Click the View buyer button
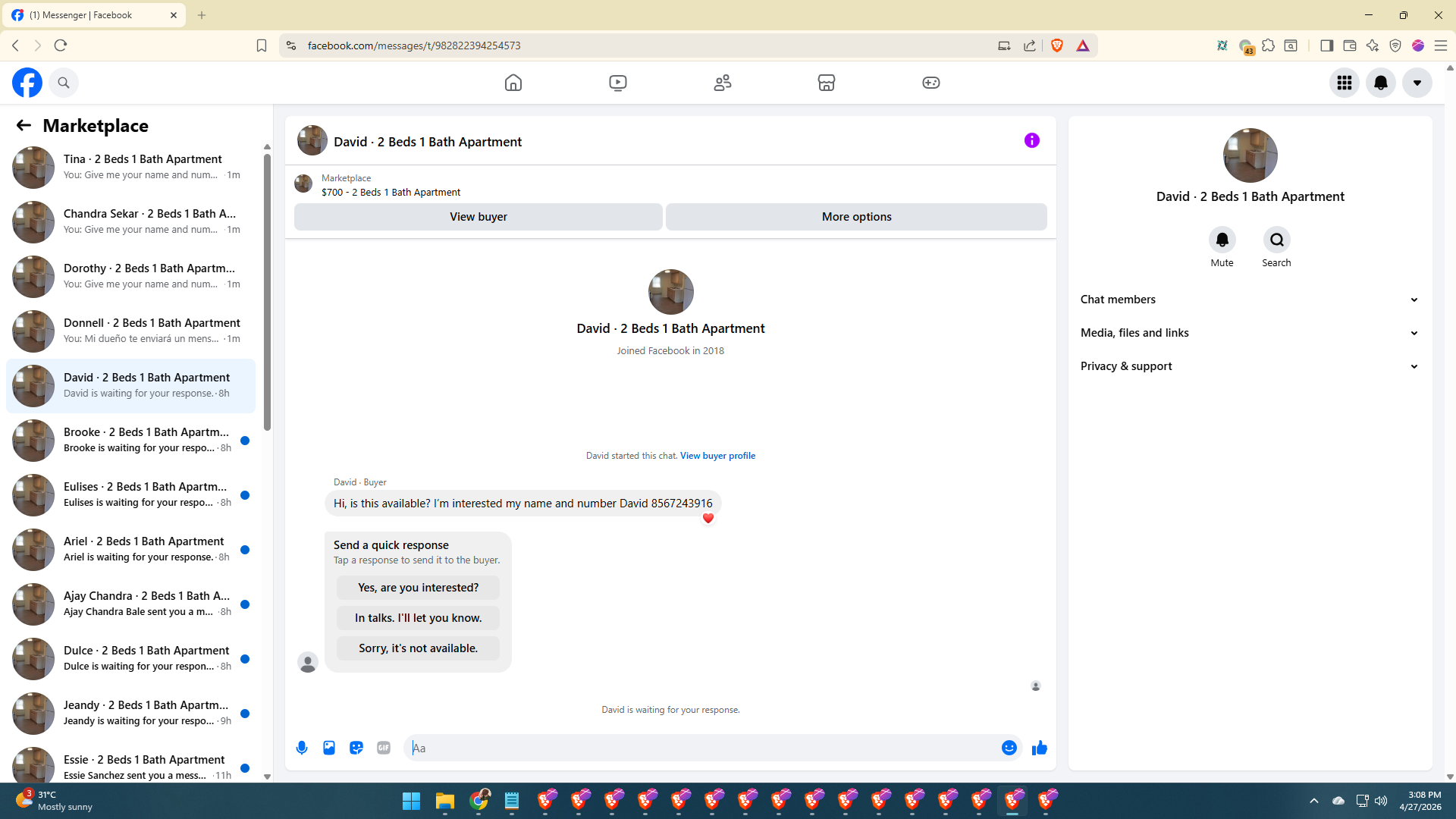The image size is (1456, 819). (479, 217)
